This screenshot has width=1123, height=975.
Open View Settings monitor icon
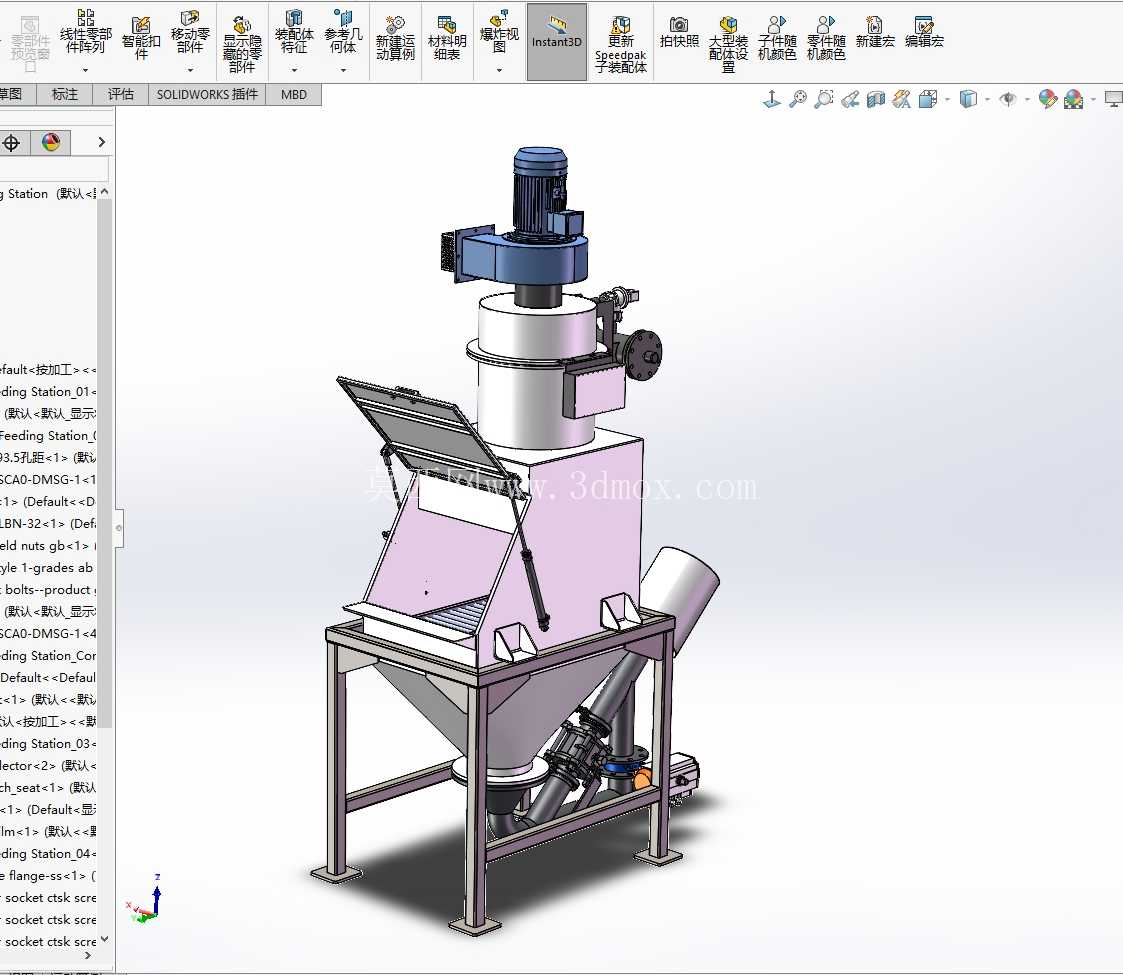(x=1114, y=100)
